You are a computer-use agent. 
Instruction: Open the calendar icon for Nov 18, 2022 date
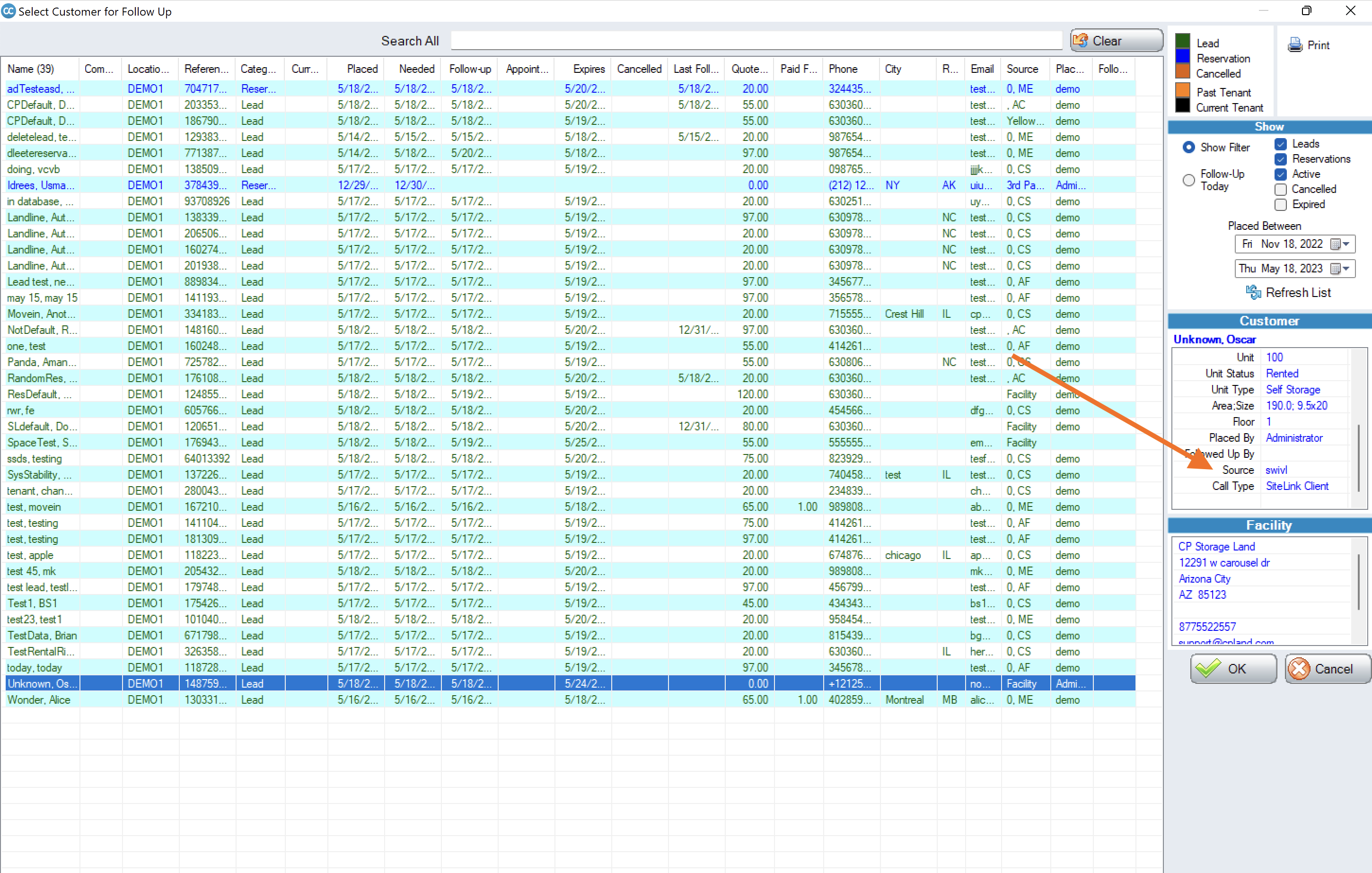click(1336, 244)
